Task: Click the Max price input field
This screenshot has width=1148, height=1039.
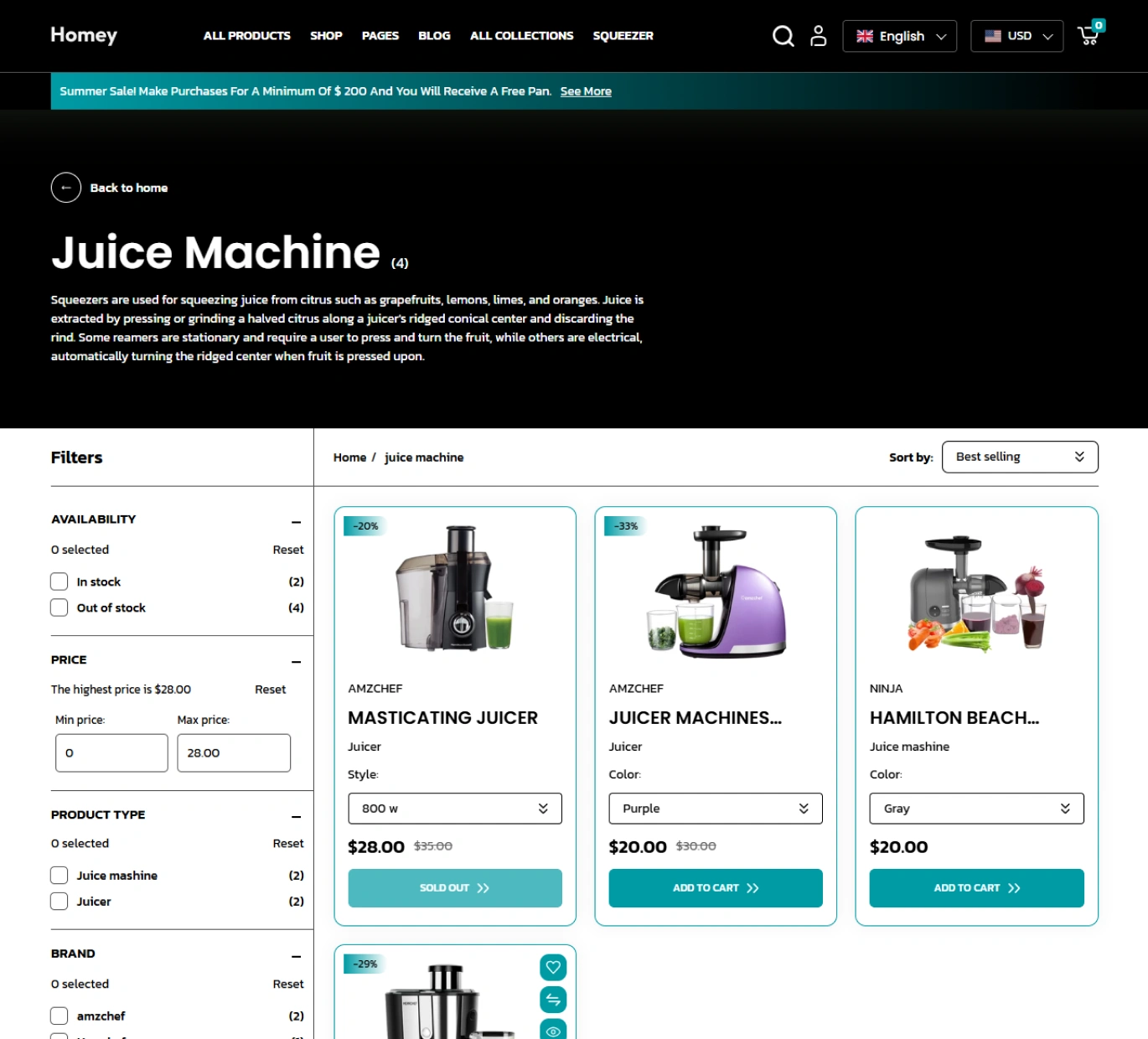Action: coord(234,752)
